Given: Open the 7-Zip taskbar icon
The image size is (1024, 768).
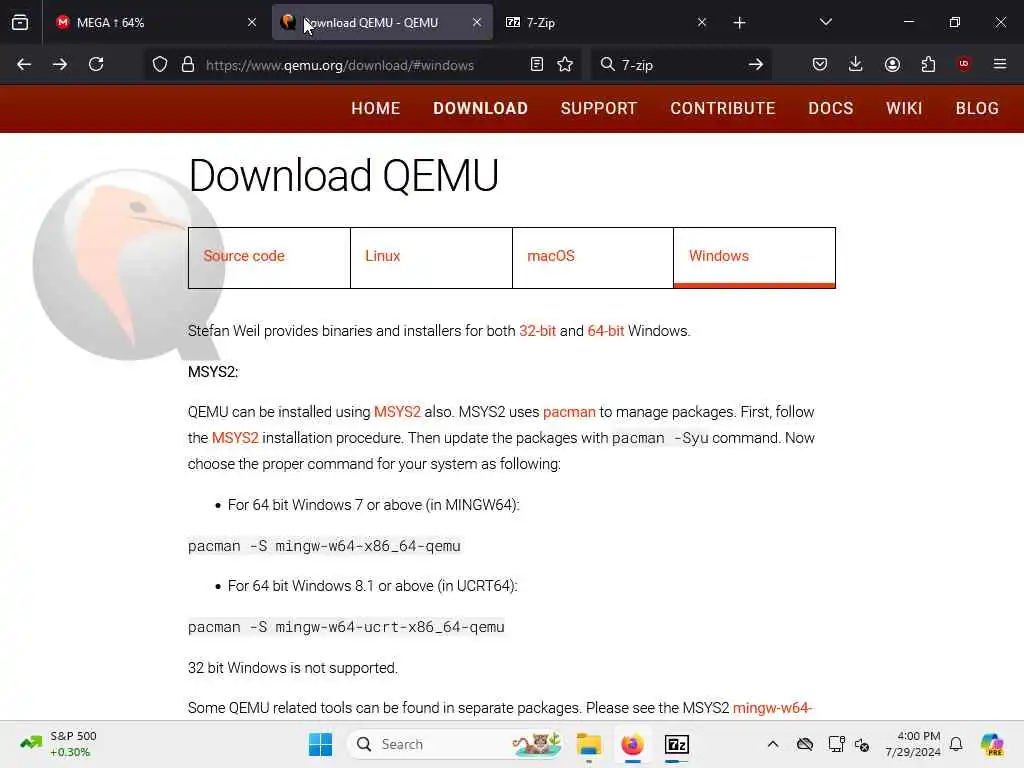Looking at the screenshot, I should [677, 744].
